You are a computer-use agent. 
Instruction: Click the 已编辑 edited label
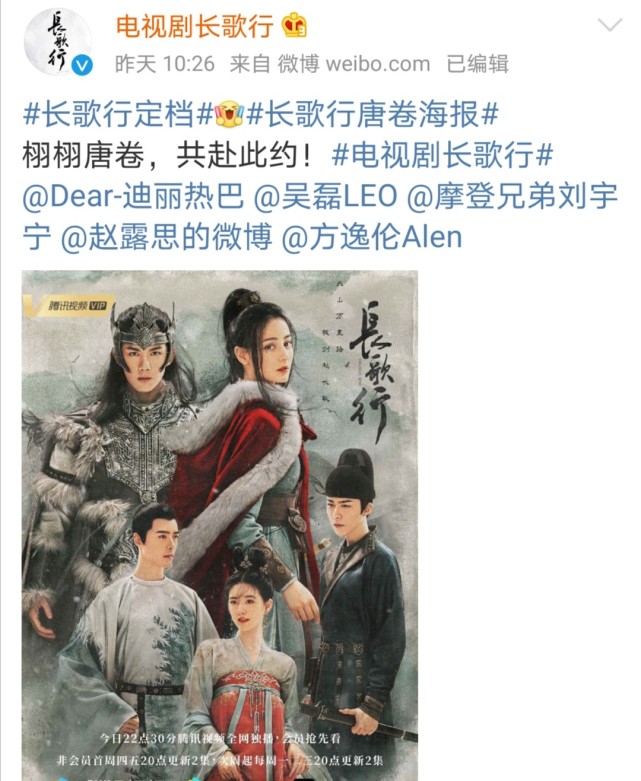pyautogui.click(x=477, y=64)
